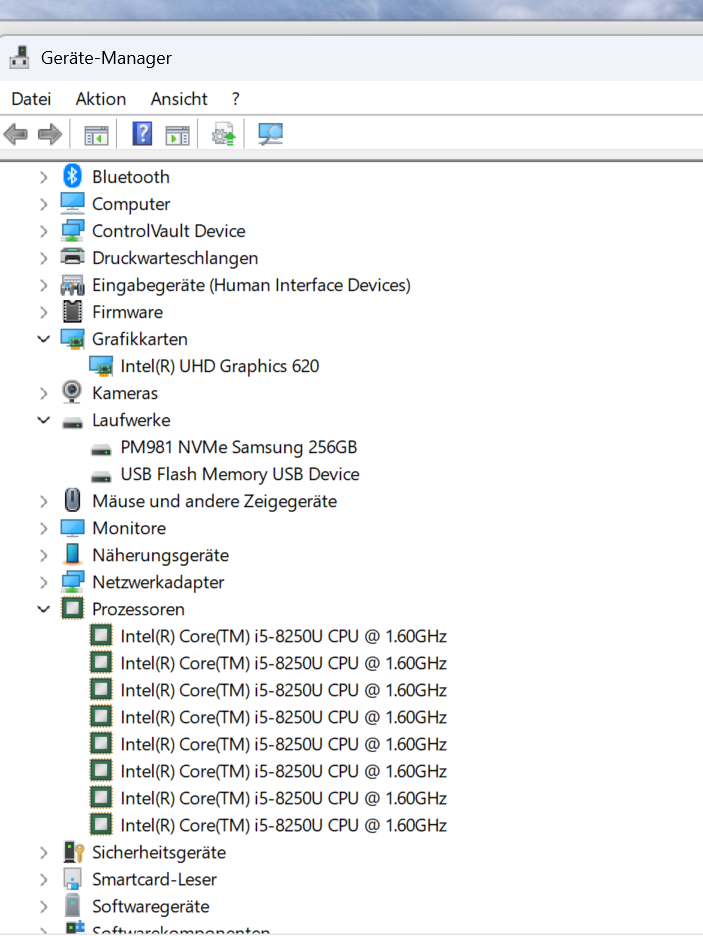This screenshot has width=703, height=936.
Task: Select the Netzwerkadapter label
Action: [x=158, y=582]
